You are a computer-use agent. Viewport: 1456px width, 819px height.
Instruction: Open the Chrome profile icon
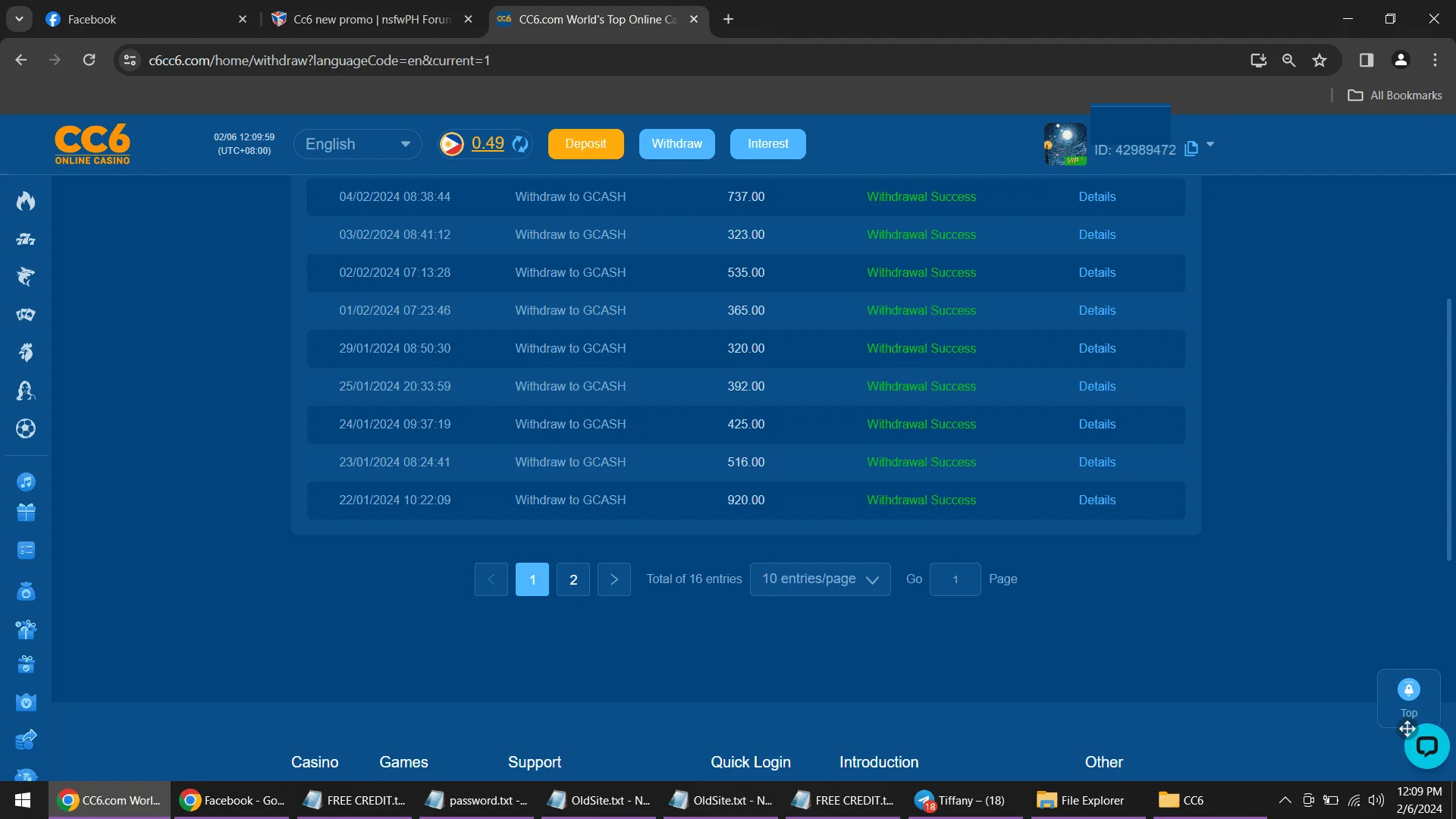click(1401, 60)
